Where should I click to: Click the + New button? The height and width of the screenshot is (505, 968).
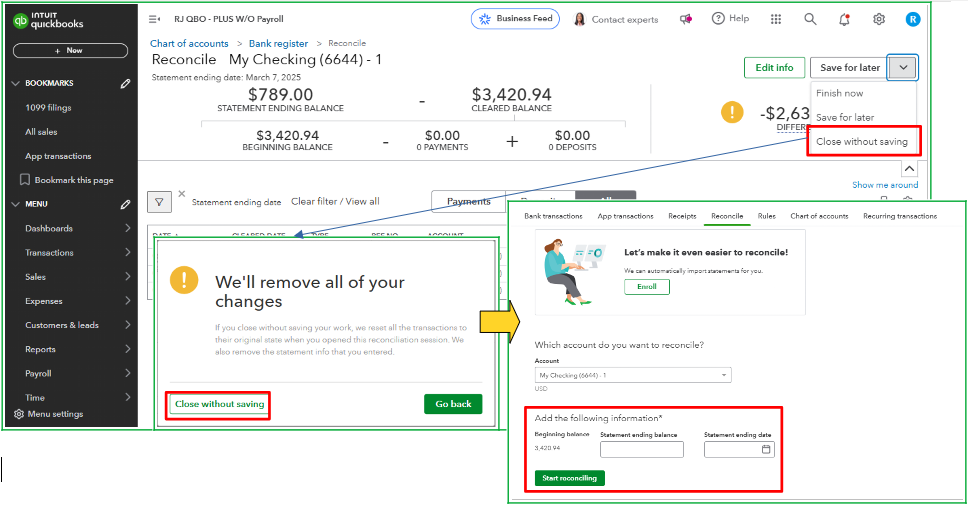point(70,51)
